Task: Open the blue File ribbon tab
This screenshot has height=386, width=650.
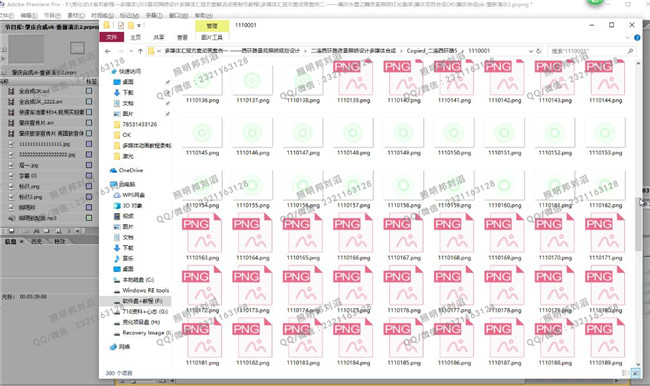Action: (x=112, y=37)
